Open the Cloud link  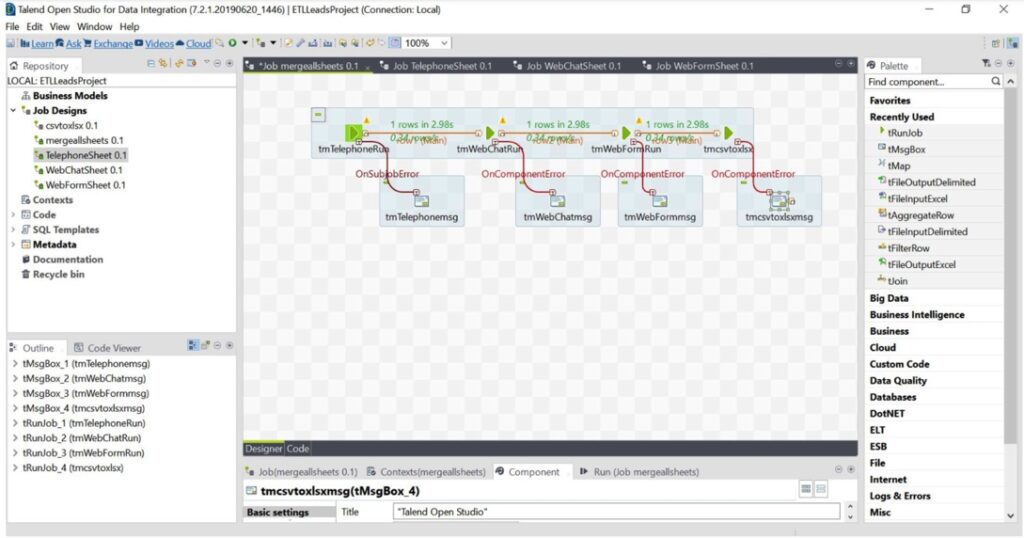[x=199, y=44]
